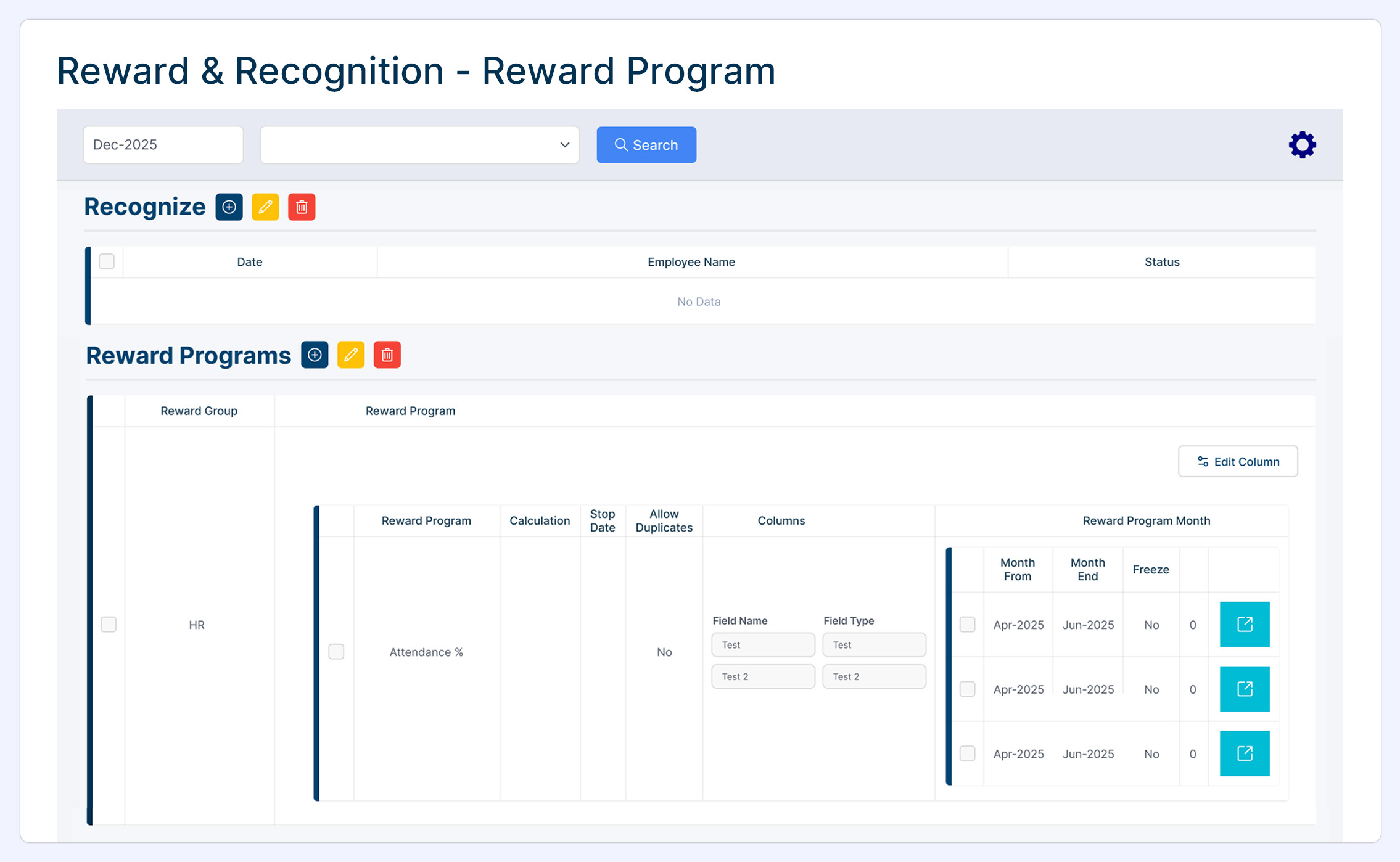Click the Employee Name column header
The image size is (1400, 862).
(691, 262)
